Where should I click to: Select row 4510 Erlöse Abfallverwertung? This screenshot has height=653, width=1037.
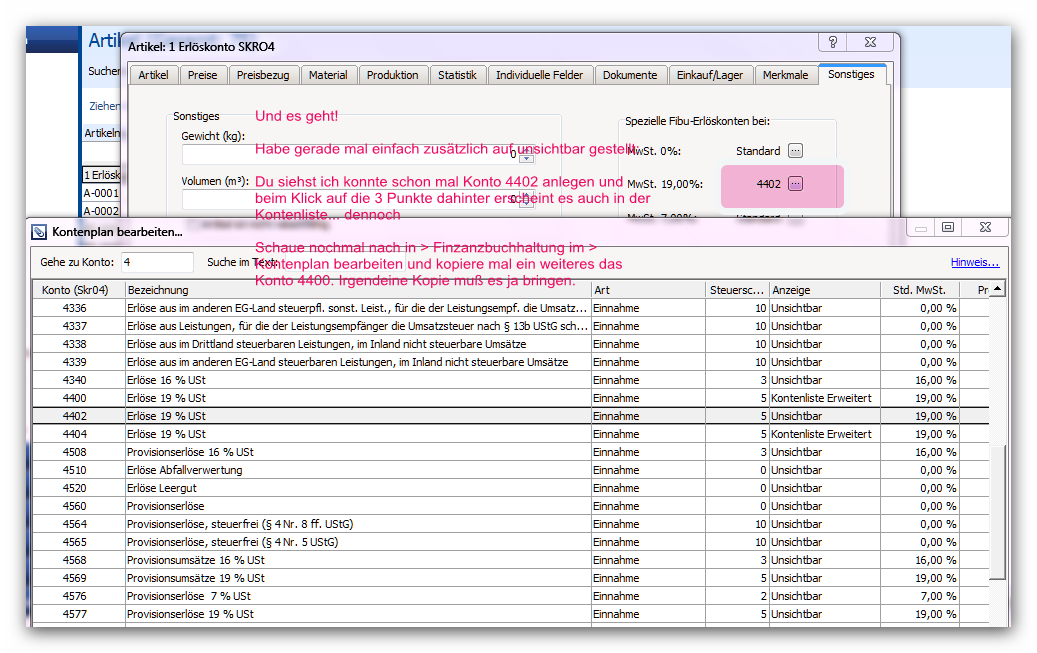(511, 470)
